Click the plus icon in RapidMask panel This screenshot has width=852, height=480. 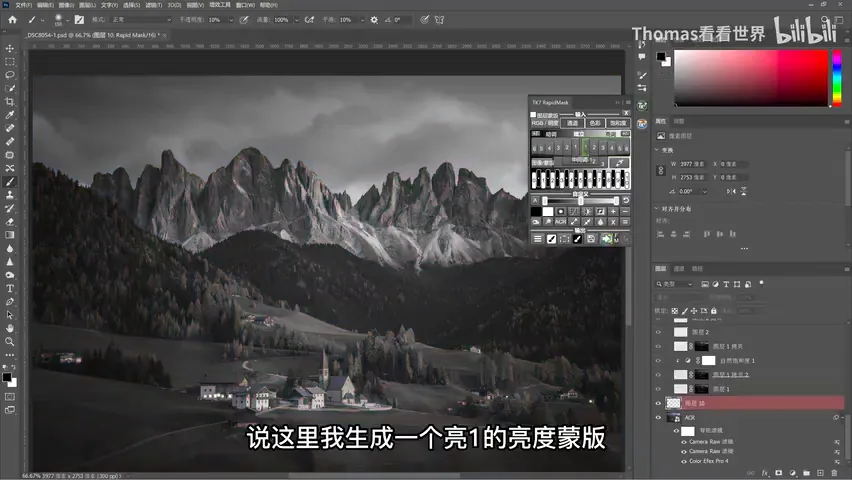(x=613, y=211)
